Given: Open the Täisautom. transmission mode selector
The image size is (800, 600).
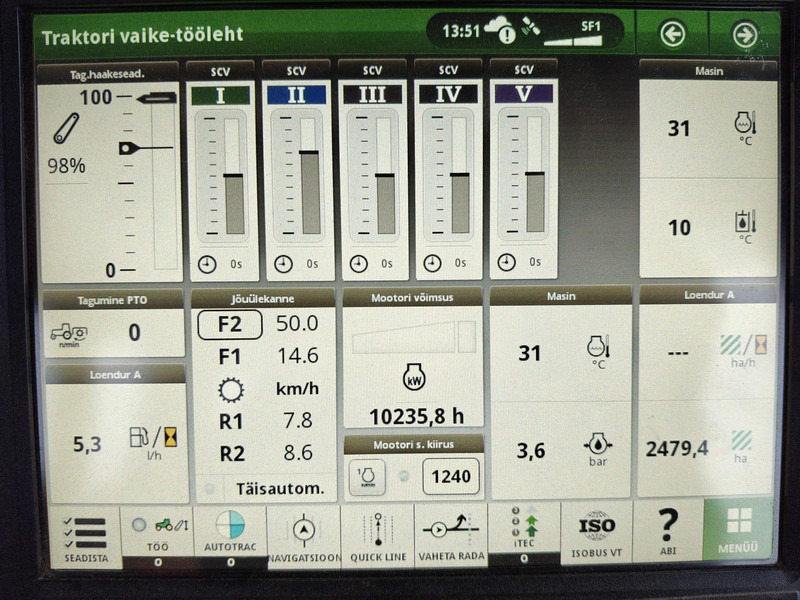Looking at the screenshot, I should [x=279, y=489].
